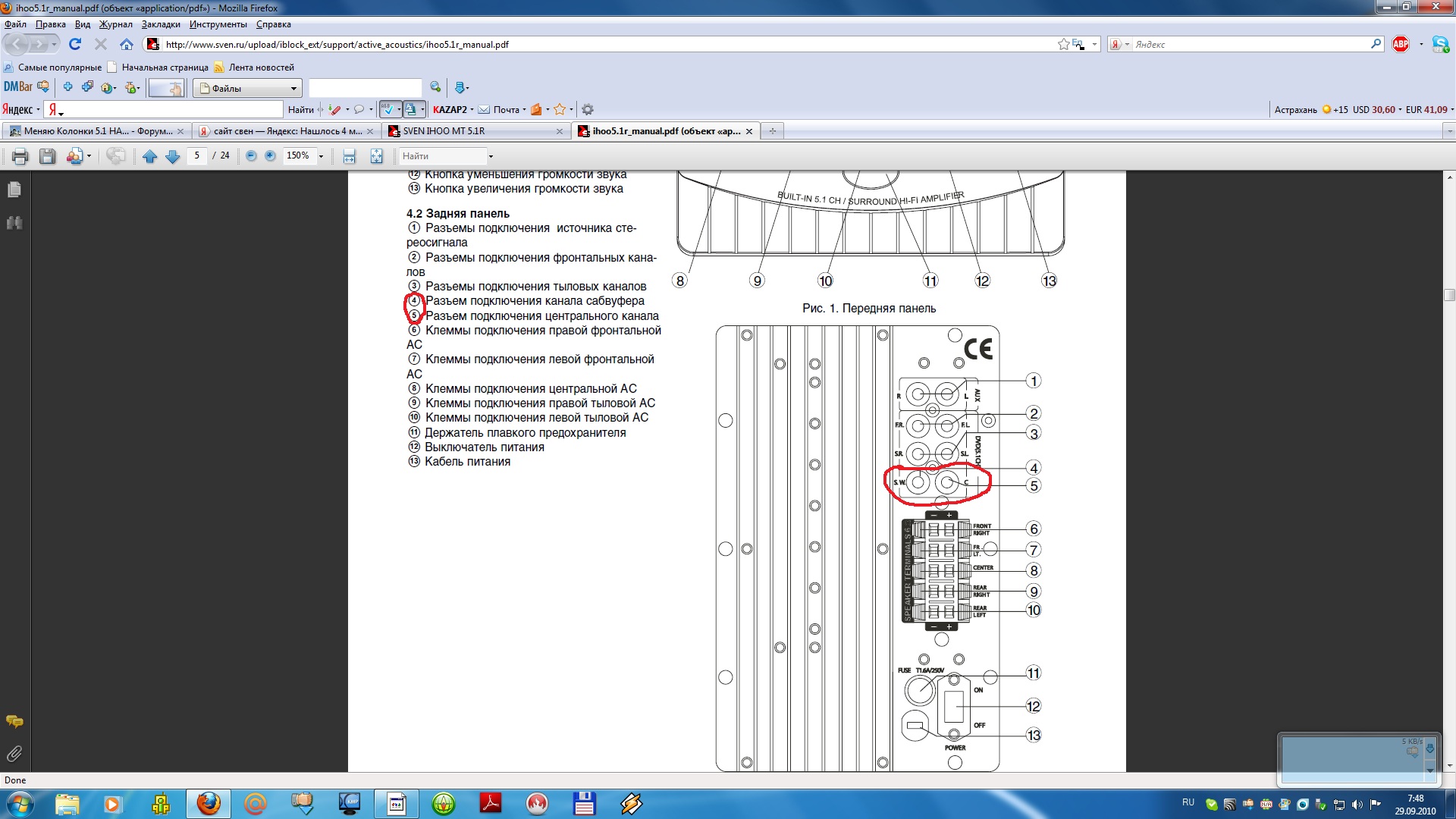Zoom in the PDF with plus button
The width and height of the screenshot is (1456, 819).
point(270,155)
